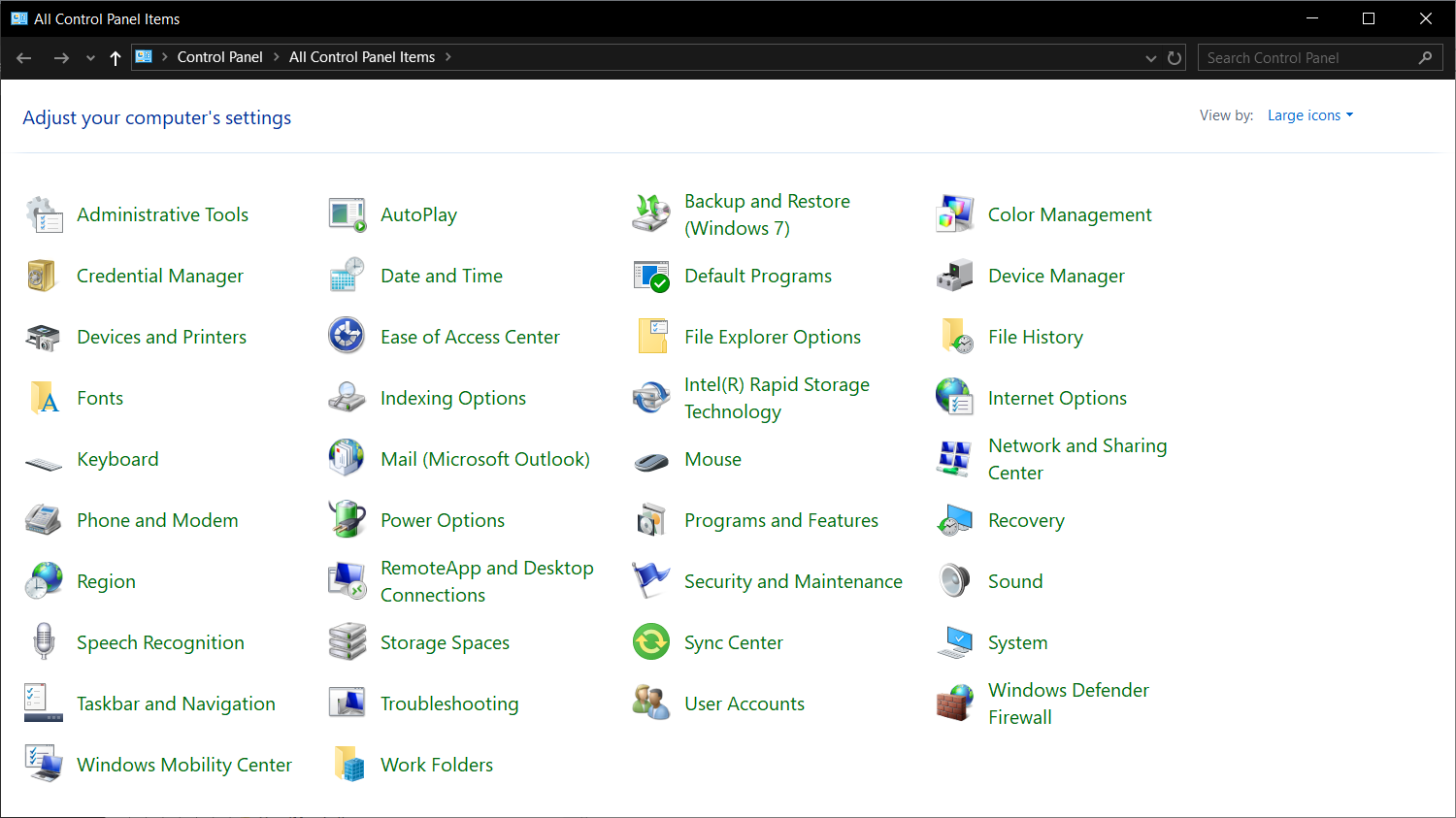Screen dimensions: 1456x818
Task: Go up one level with Up arrow
Action: tap(116, 58)
